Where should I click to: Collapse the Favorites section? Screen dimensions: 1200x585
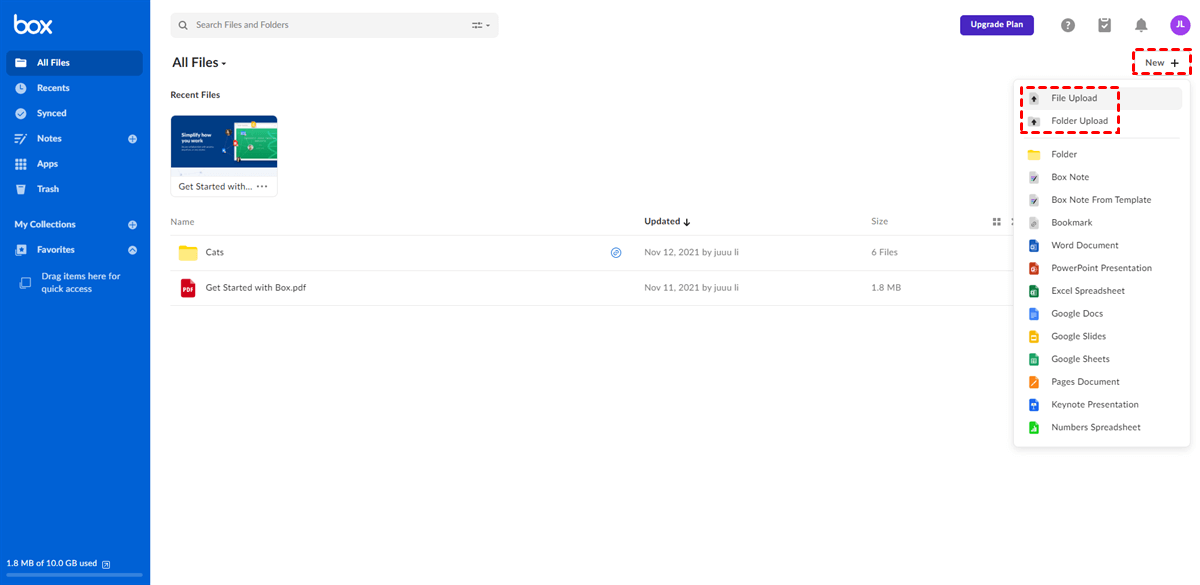tap(132, 250)
